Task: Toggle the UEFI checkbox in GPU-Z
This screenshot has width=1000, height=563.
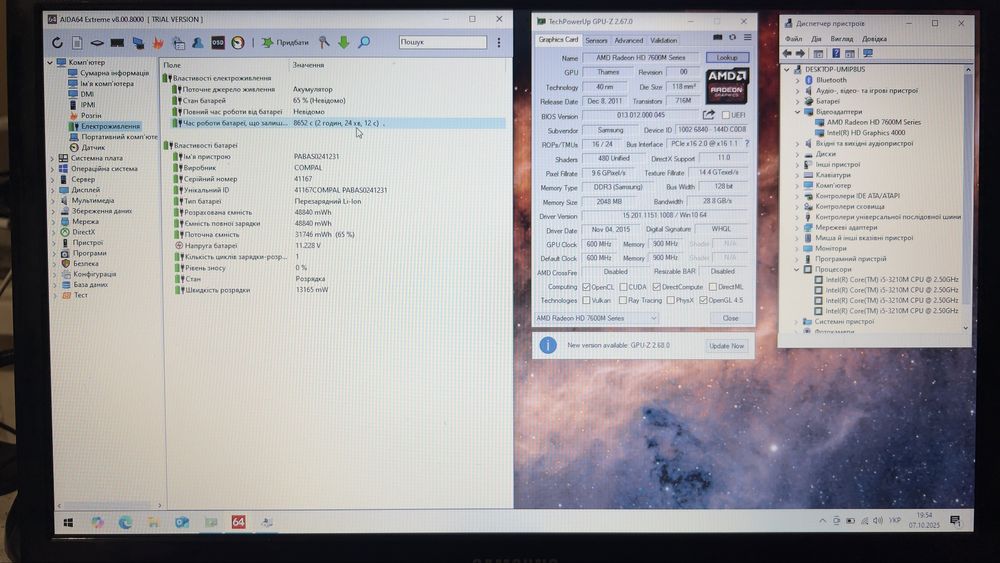Action: click(726, 115)
